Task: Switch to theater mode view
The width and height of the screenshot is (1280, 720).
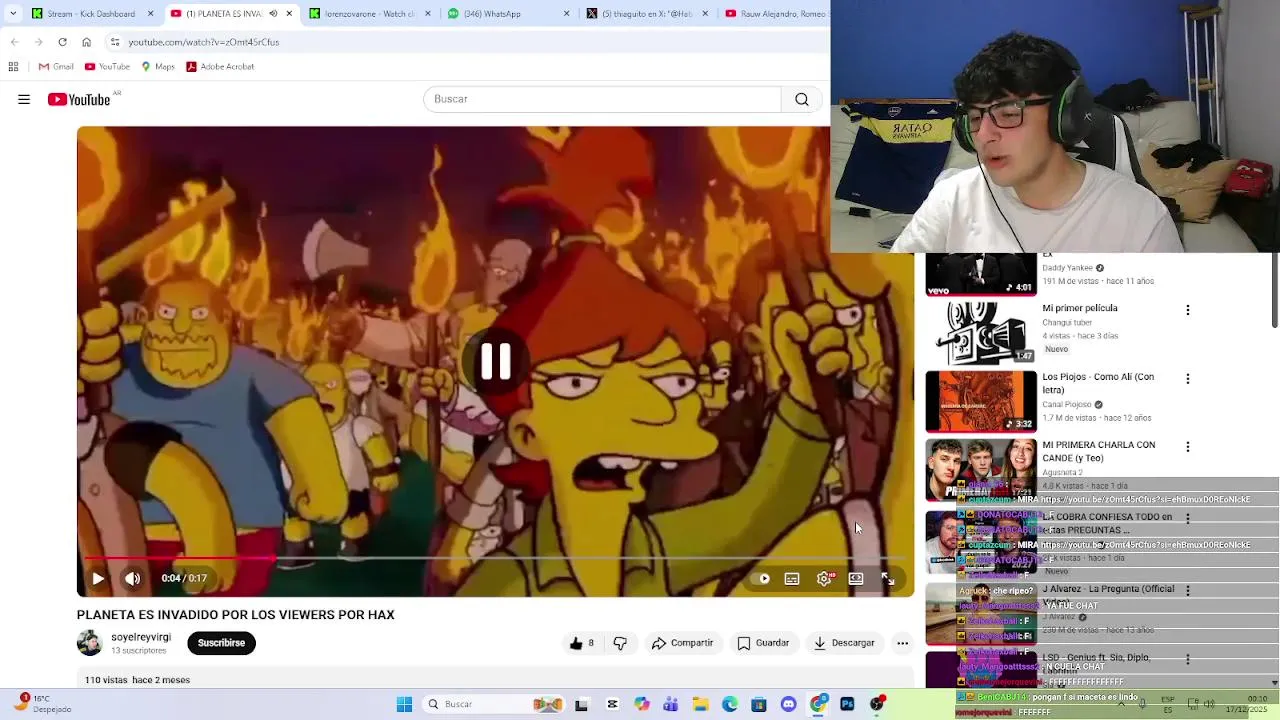Action: coord(856,578)
